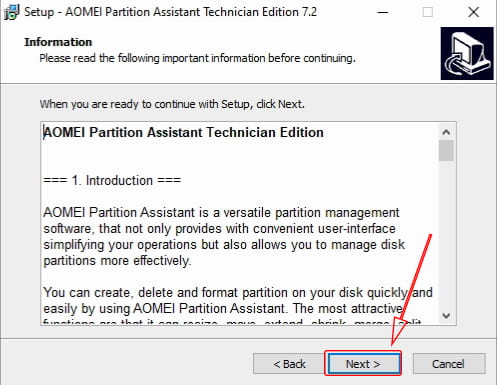Image resolution: width=497 pixels, height=385 pixels.
Task: Go to the previous step with Back
Action: [289, 364]
